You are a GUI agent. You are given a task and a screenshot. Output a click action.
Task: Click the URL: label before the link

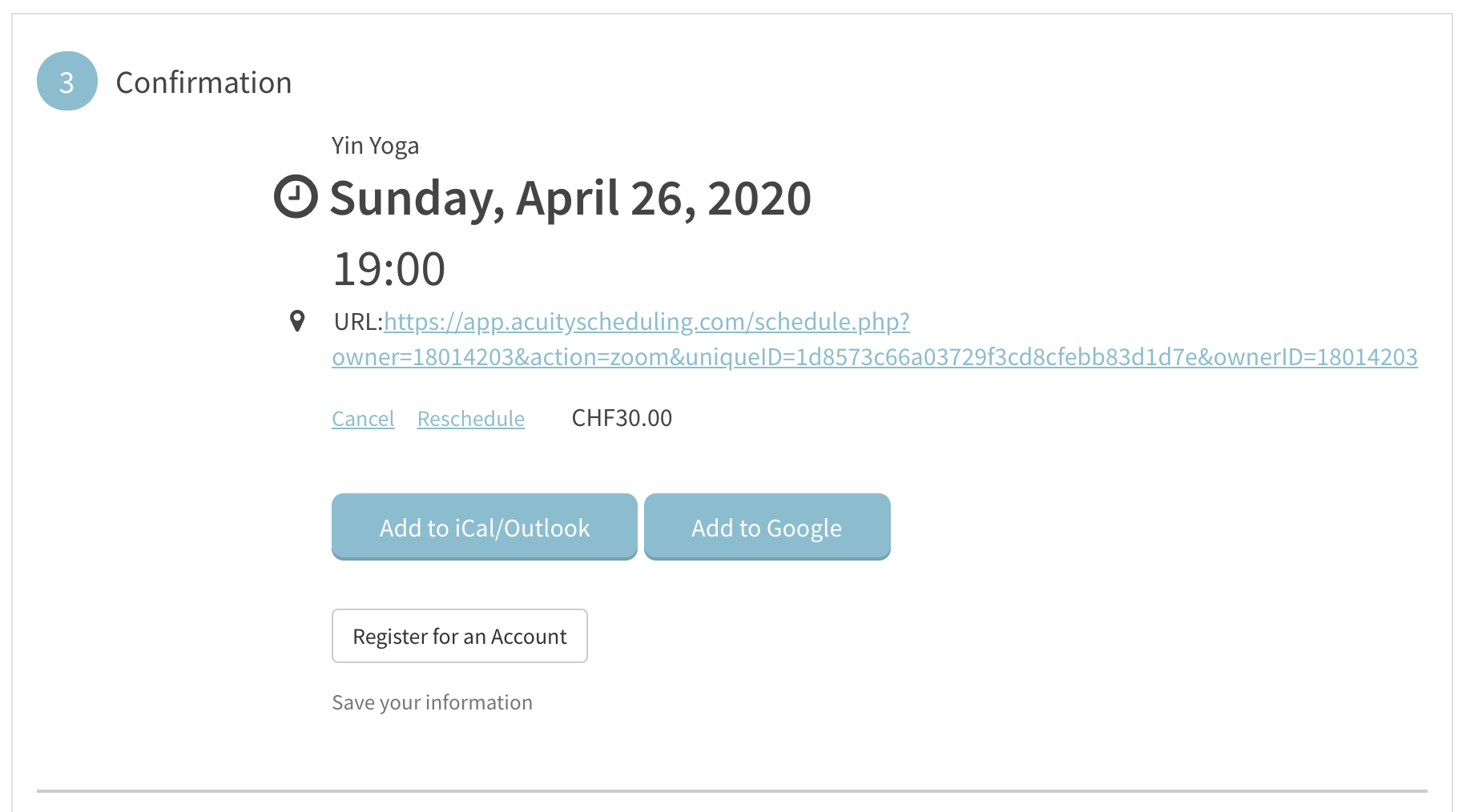click(x=358, y=322)
